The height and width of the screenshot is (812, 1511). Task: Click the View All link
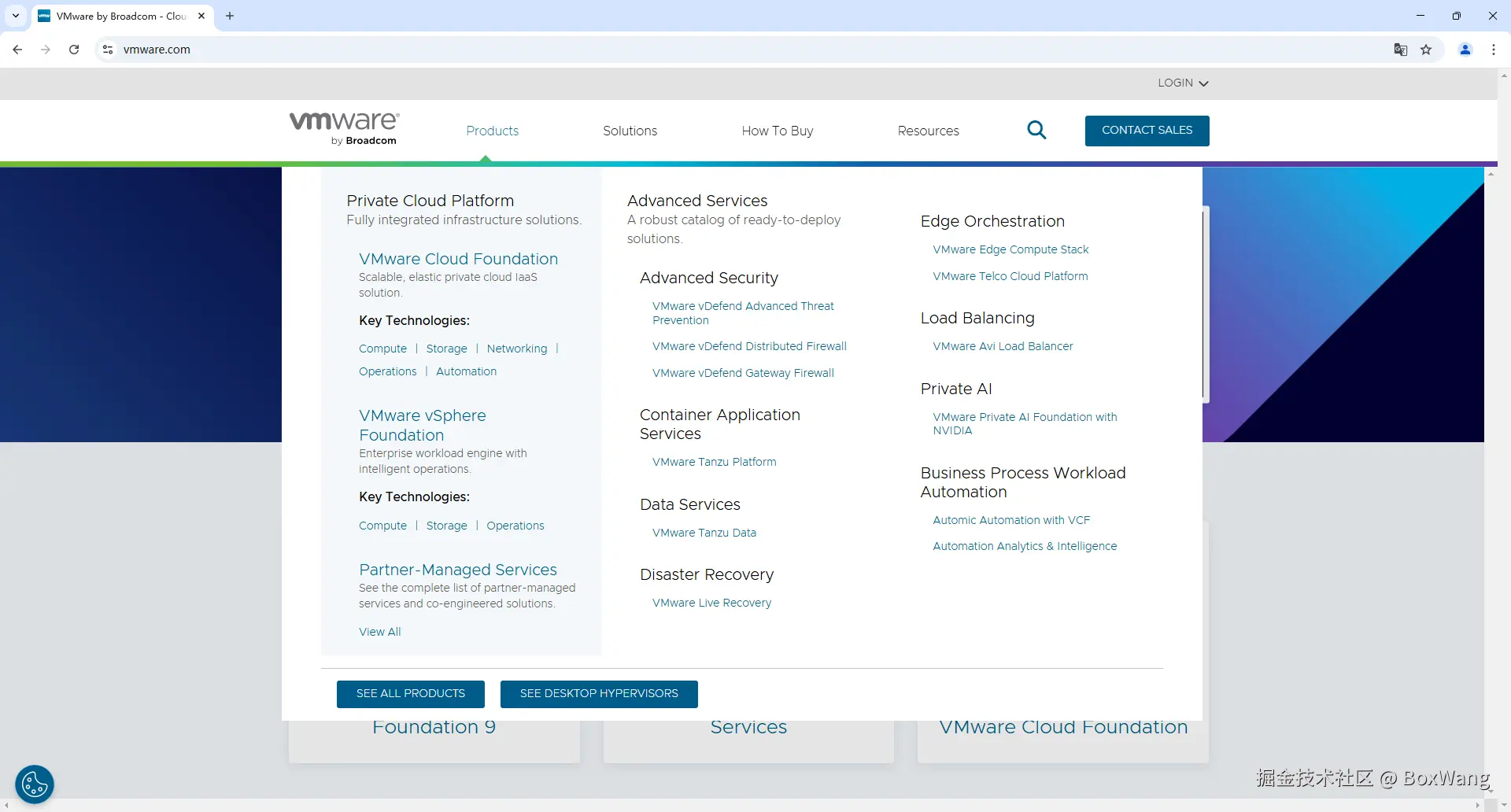pyautogui.click(x=380, y=632)
